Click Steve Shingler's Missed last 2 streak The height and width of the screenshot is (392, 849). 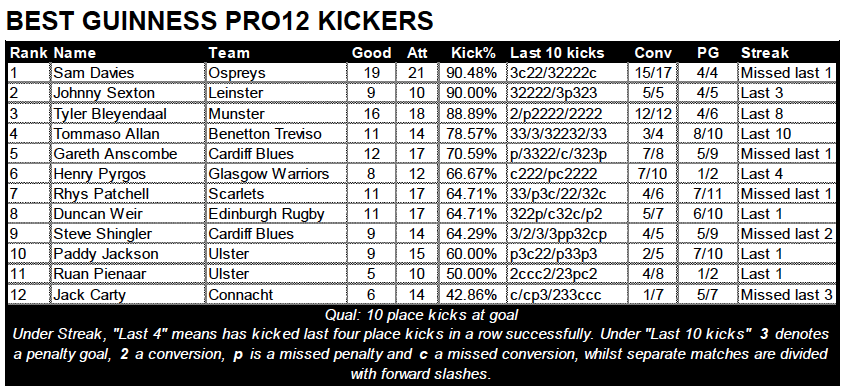[x=786, y=234]
